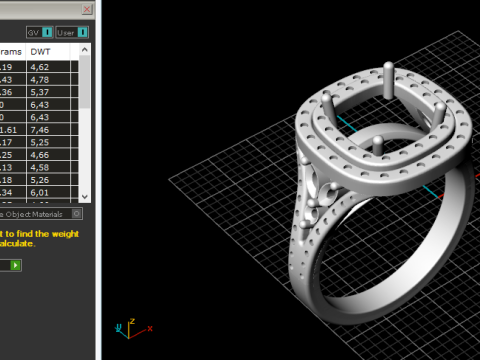Select the grams cell ending .25
Image resolution: width=480 pixels, height=360 pixels.
[x=13, y=155]
